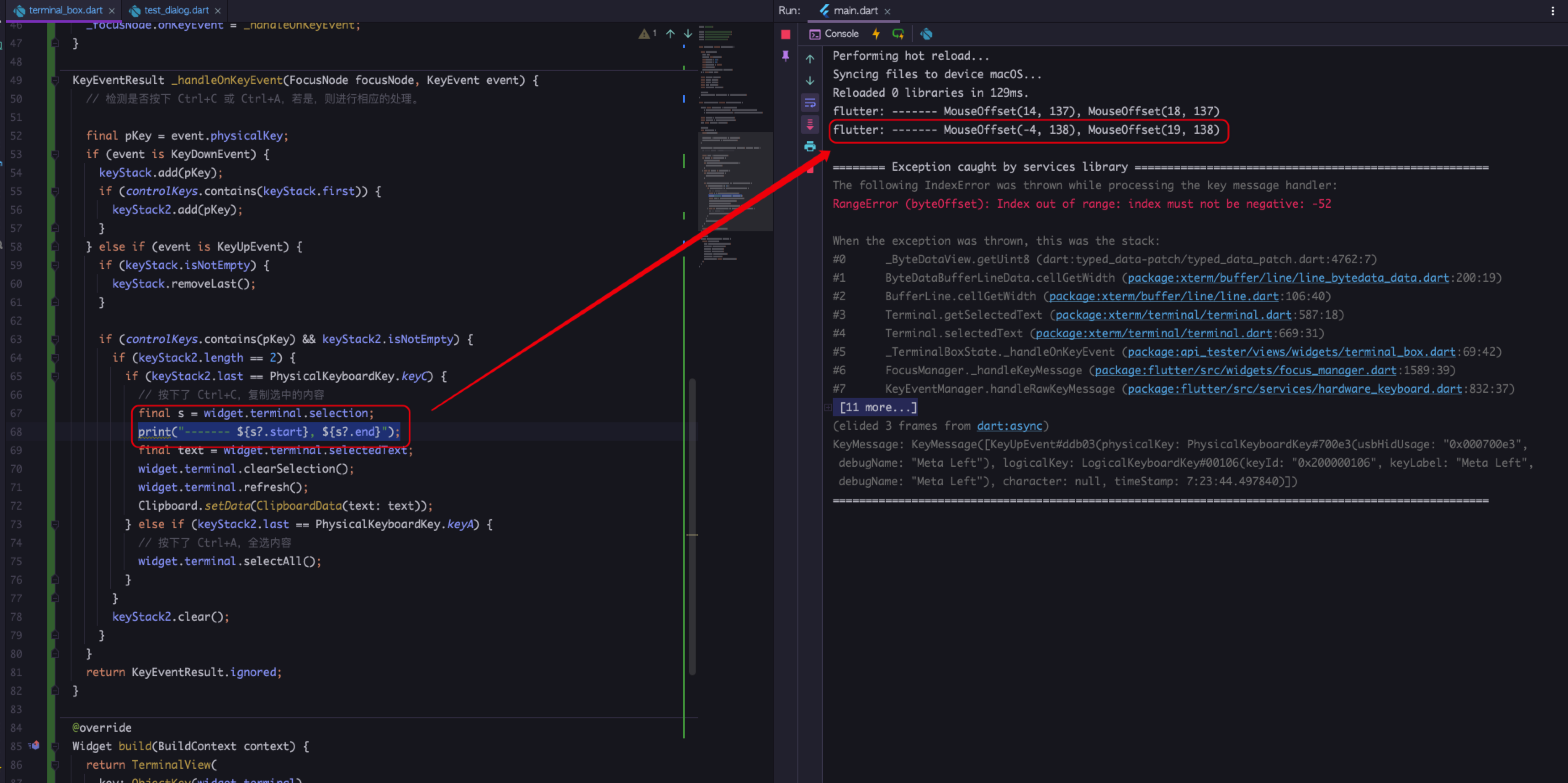Toggle soft-wrap in the console

[810, 102]
